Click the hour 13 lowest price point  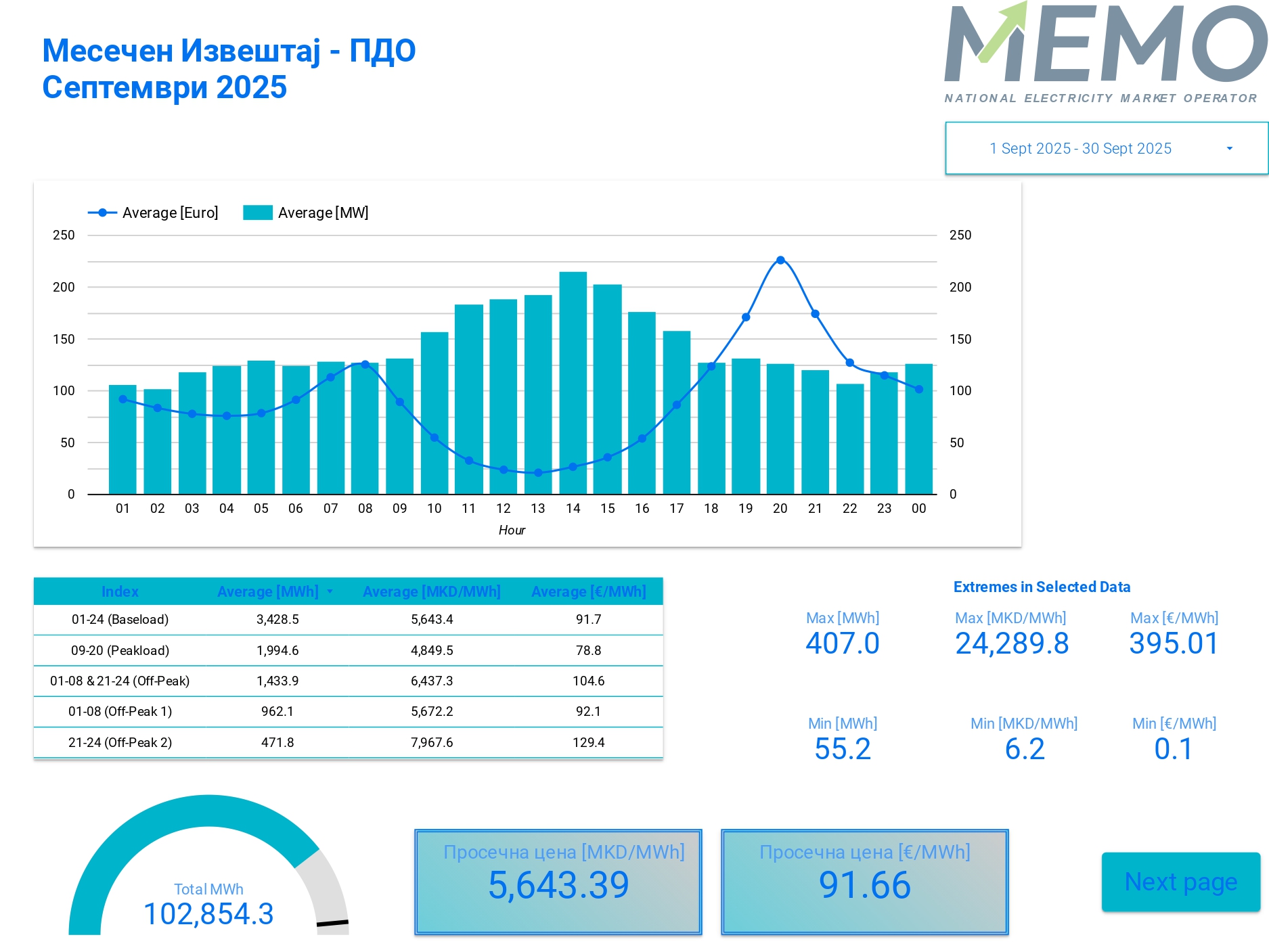[x=538, y=473]
